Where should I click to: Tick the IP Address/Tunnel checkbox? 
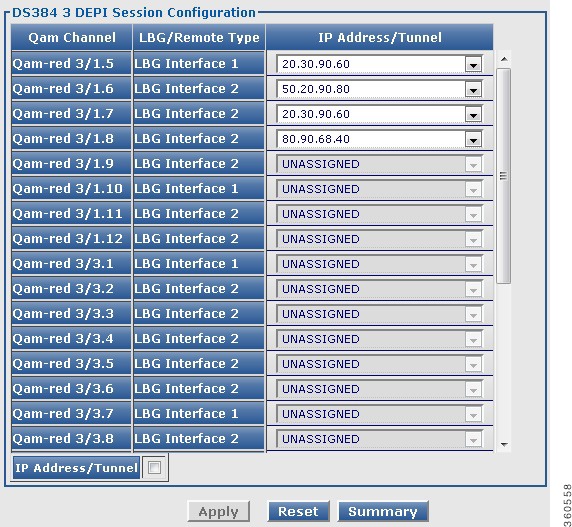[x=154, y=467]
